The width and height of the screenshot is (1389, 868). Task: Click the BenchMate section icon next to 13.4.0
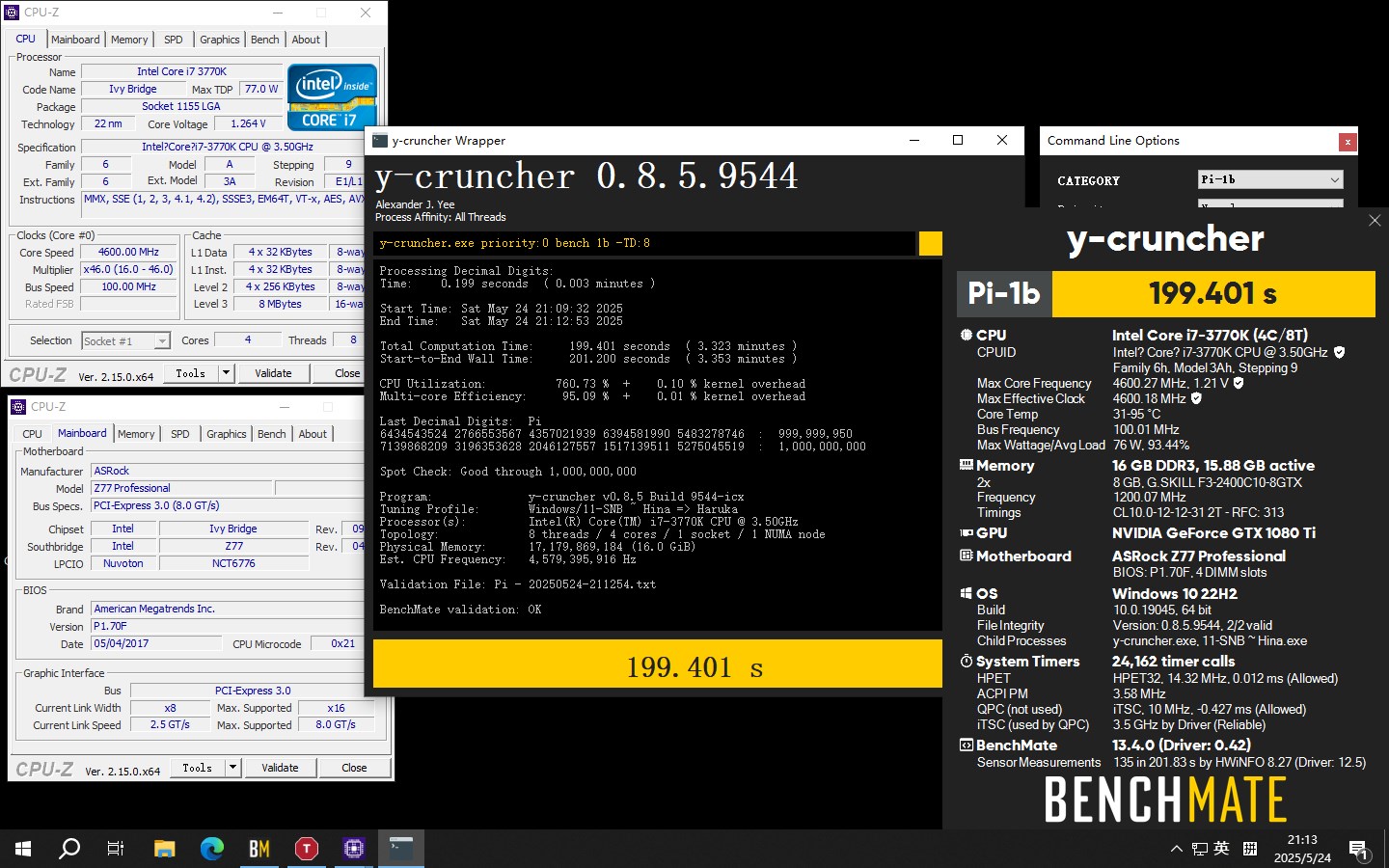click(966, 745)
